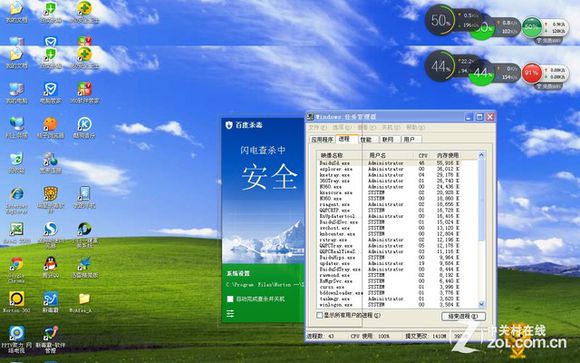580x363 pixels.
Task: Open the Google Chrome desktop icon
Action: pos(16,264)
